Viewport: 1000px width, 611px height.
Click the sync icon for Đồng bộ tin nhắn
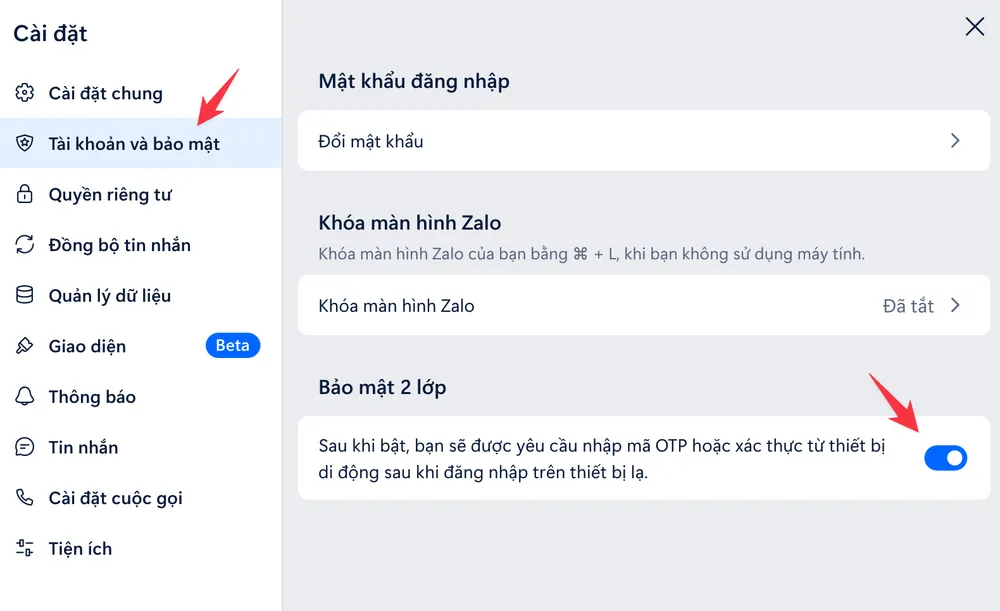click(x=25, y=245)
